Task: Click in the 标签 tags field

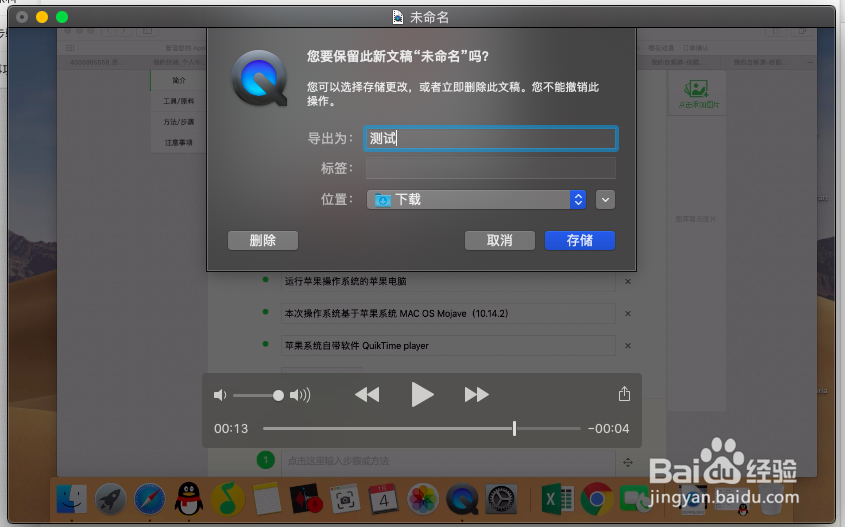Action: point(490,168)
